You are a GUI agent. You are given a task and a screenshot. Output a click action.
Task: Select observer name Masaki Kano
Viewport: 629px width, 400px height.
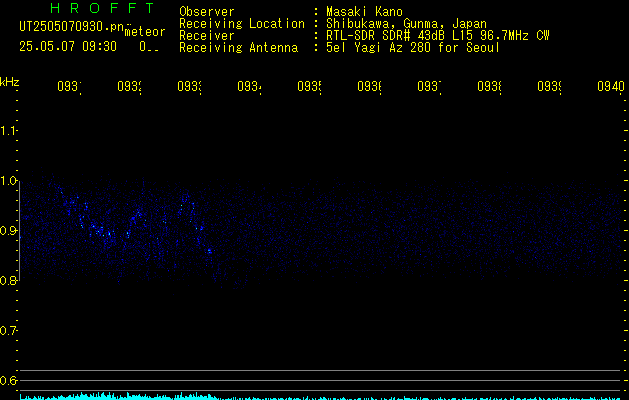364,11
